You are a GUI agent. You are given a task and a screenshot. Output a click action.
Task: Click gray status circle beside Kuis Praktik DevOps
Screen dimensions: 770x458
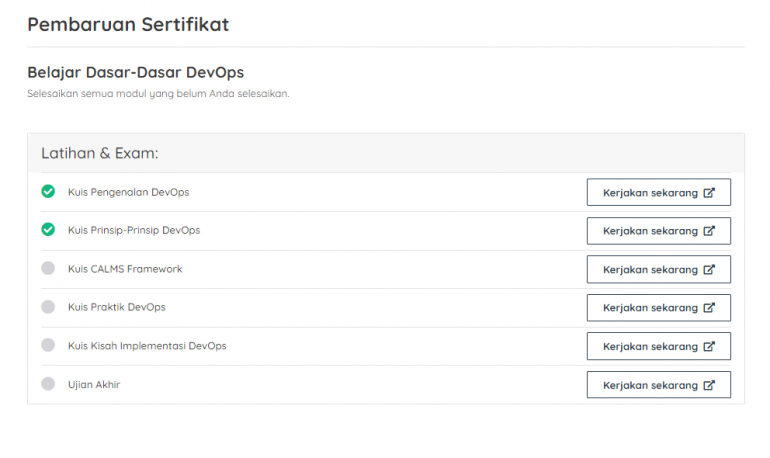coord(48,307)
